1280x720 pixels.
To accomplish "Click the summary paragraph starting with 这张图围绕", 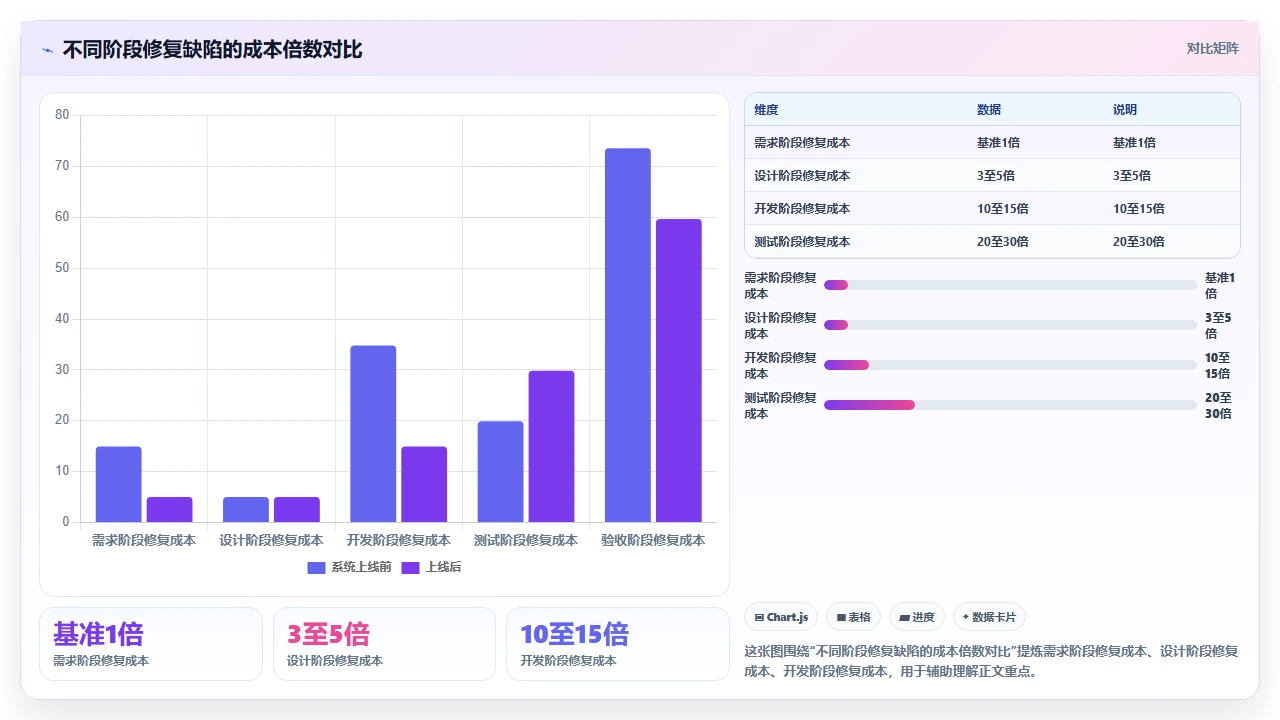I will click(992, 661).
